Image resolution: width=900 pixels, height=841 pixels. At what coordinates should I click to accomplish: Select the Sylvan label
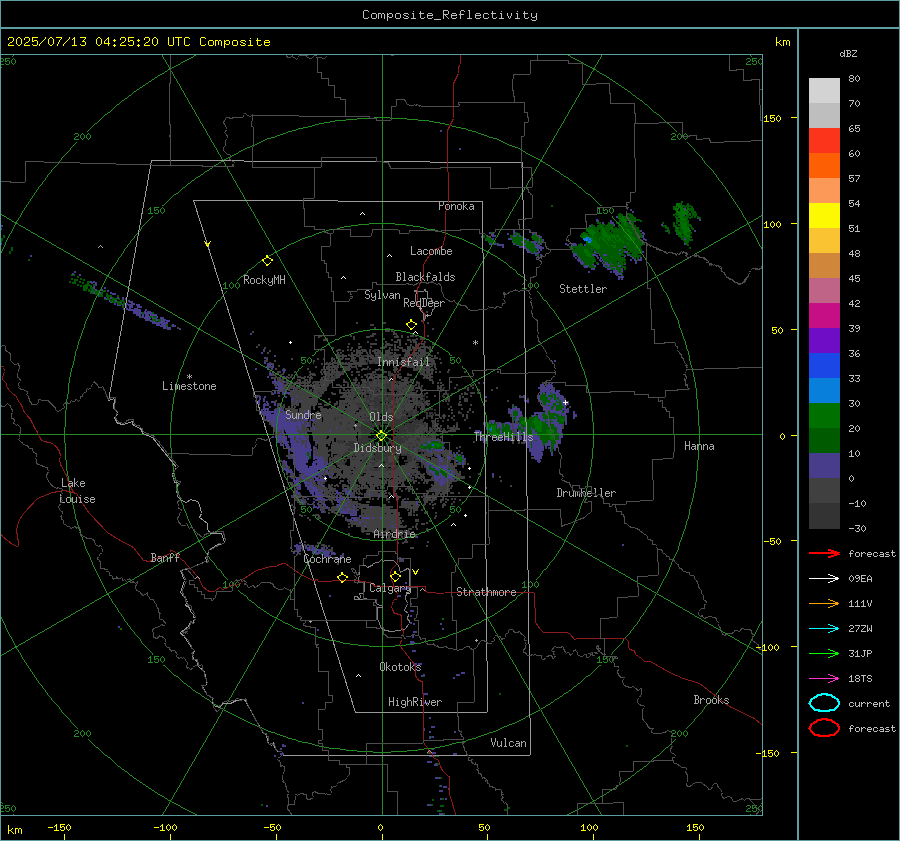click(x=382, y=295)
